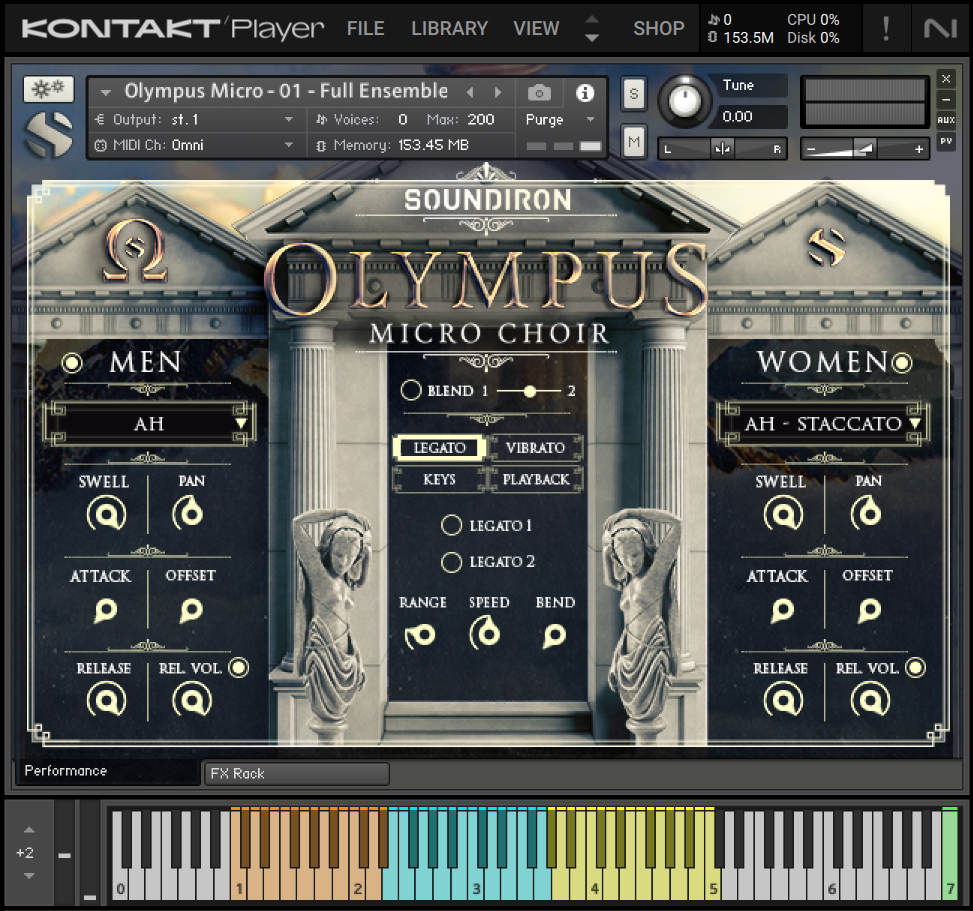This screenshot has height=911, width=973.
Task: Select the LEGATO panel button
Action: 439,448
